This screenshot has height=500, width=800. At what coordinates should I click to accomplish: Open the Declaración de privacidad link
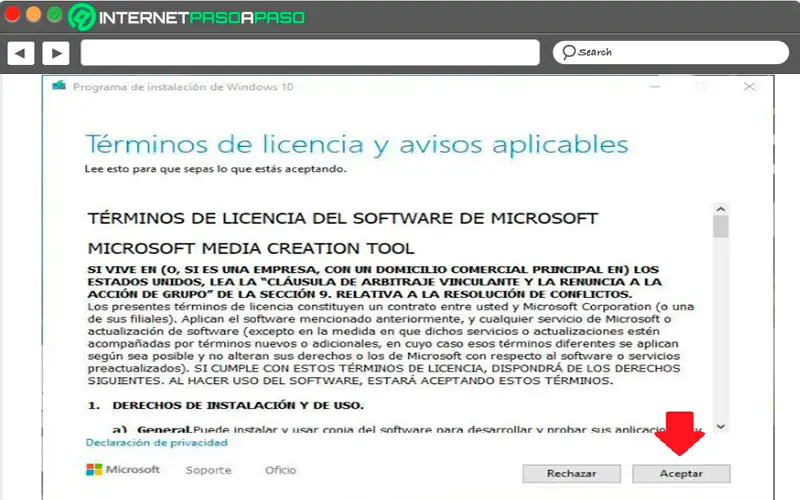point(157,443)
